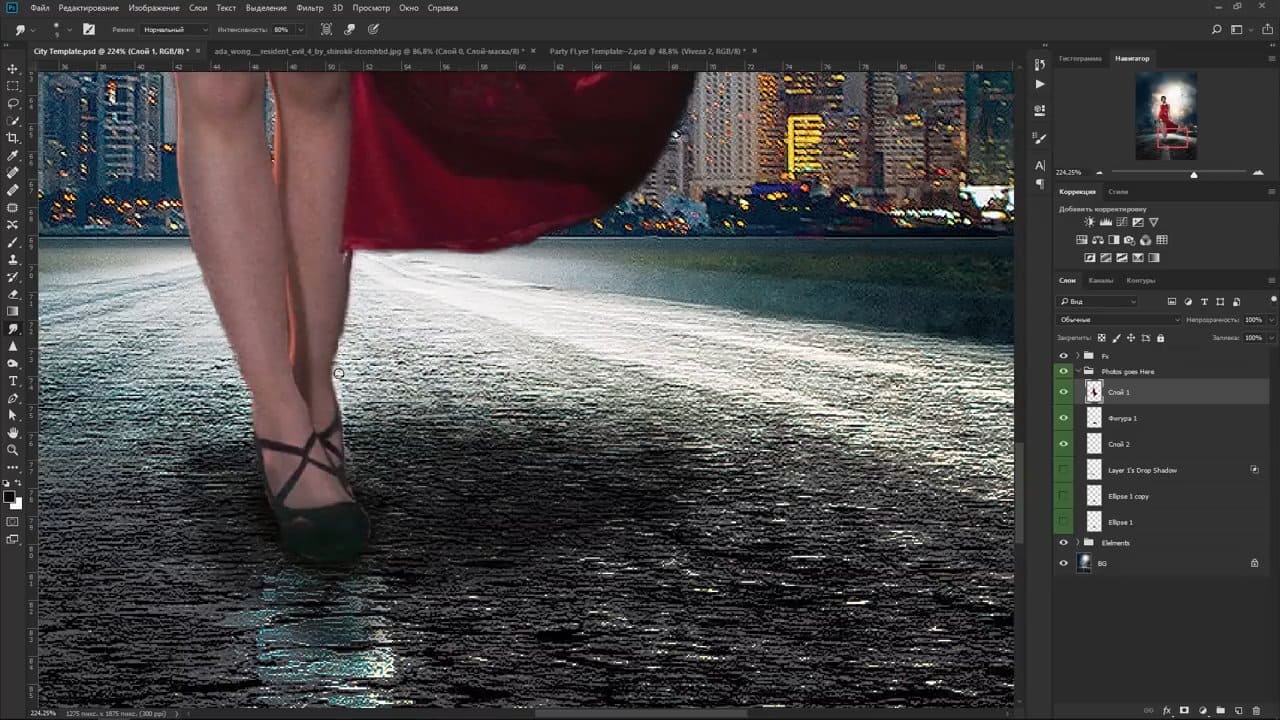Screen dimensions: 1280x720
Task: Pick the Eyedropper tool
Action: click(x=13, y=156)
